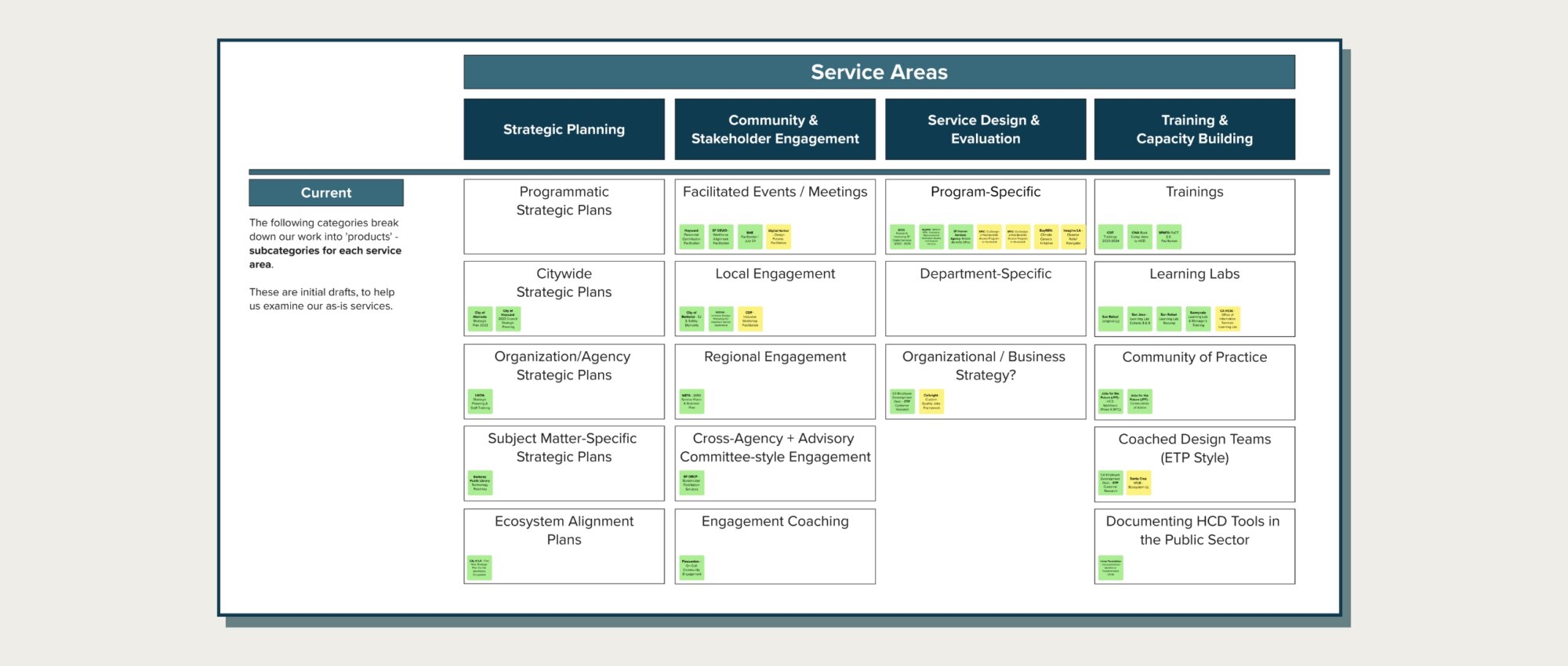
Task: Click the Current label box
Action: point(326,193)
